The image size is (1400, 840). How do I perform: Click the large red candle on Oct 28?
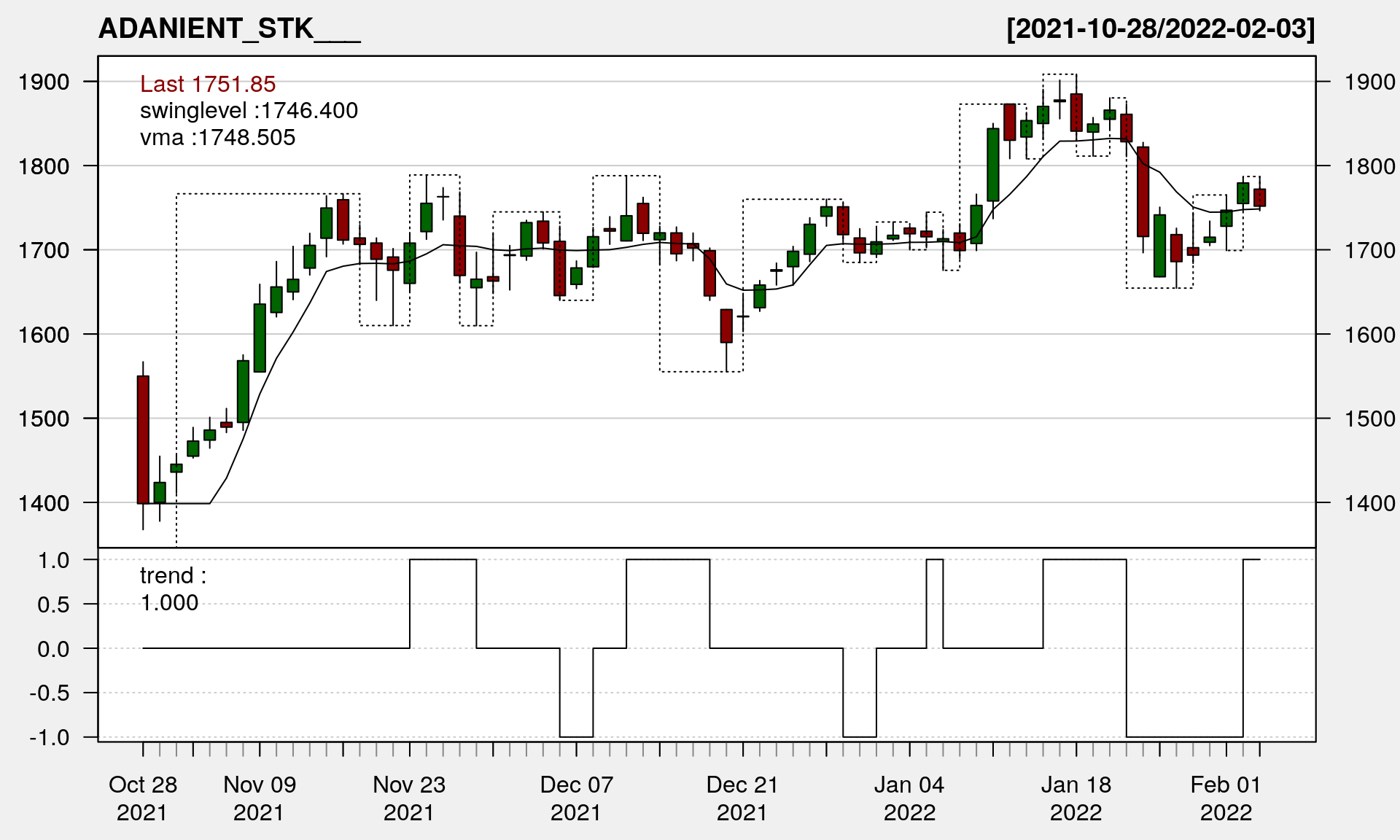point(143,439)
